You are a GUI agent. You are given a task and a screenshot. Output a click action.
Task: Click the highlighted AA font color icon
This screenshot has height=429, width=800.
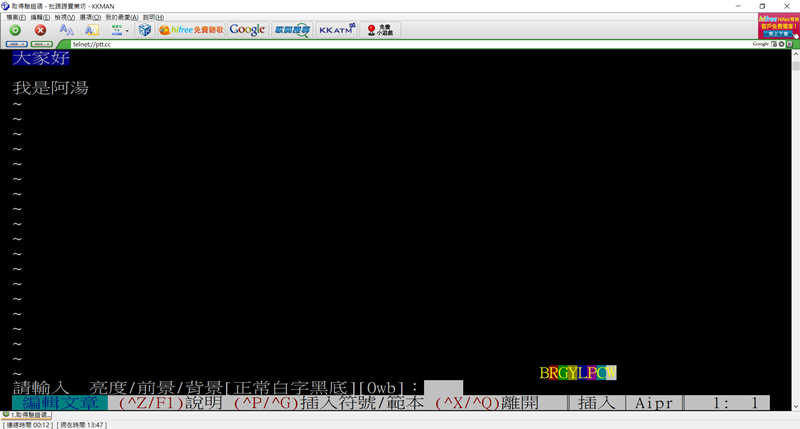[x=92, y=30]
